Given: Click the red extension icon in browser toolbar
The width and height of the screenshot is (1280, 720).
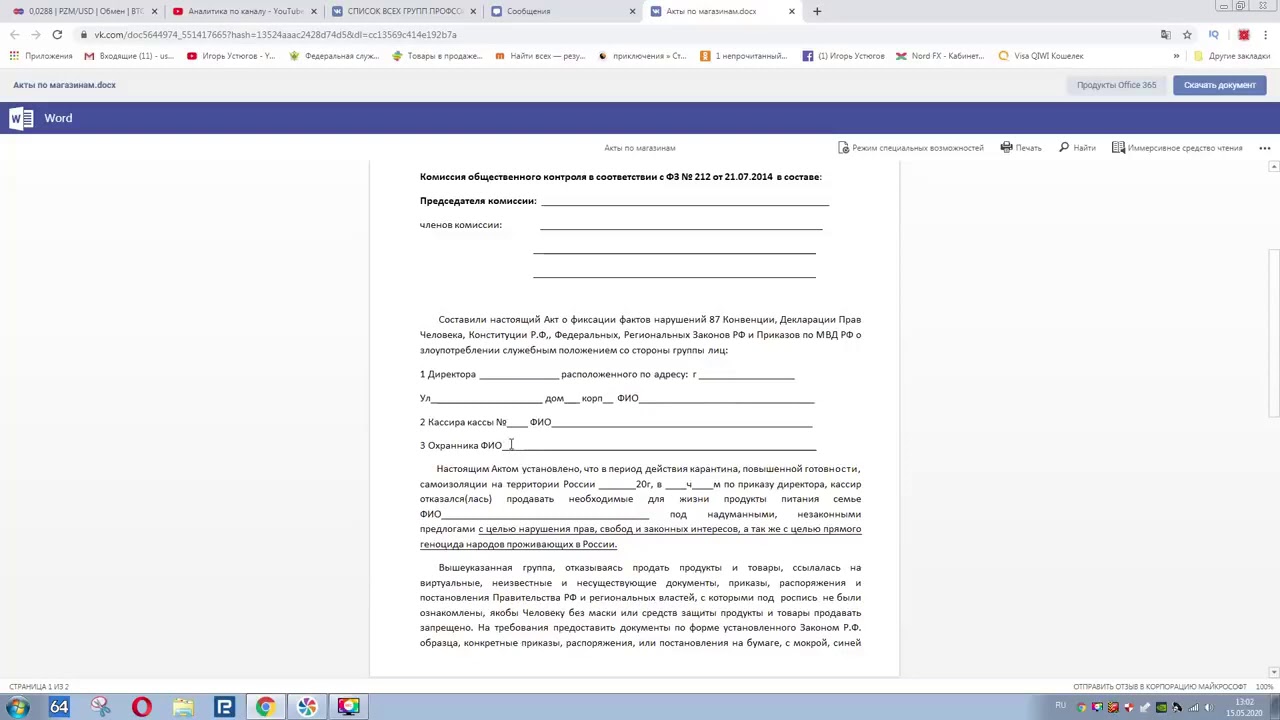Looking at the screenshot, I should point(1243,35).
